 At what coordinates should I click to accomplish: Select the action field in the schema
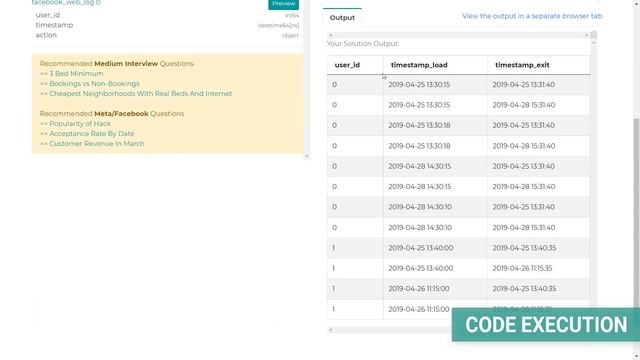[x=46, y=35]
